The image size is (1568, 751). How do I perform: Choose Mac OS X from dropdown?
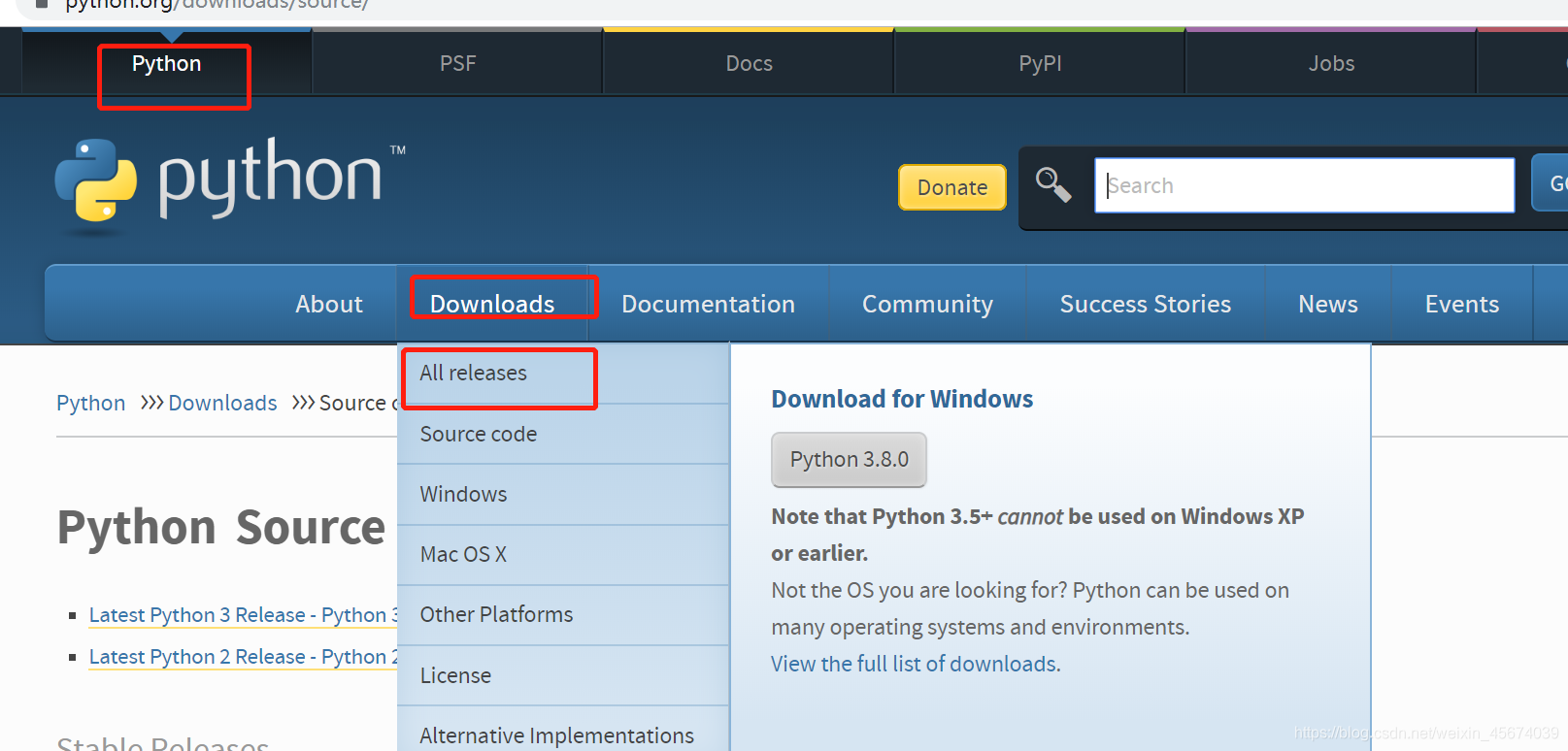(563, 554)
